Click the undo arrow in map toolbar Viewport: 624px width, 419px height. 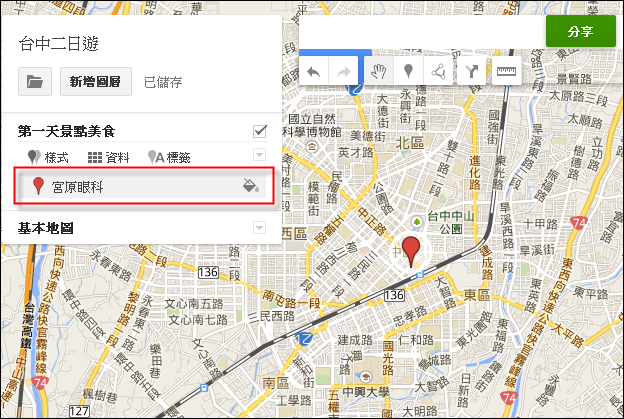pos(314,72)
